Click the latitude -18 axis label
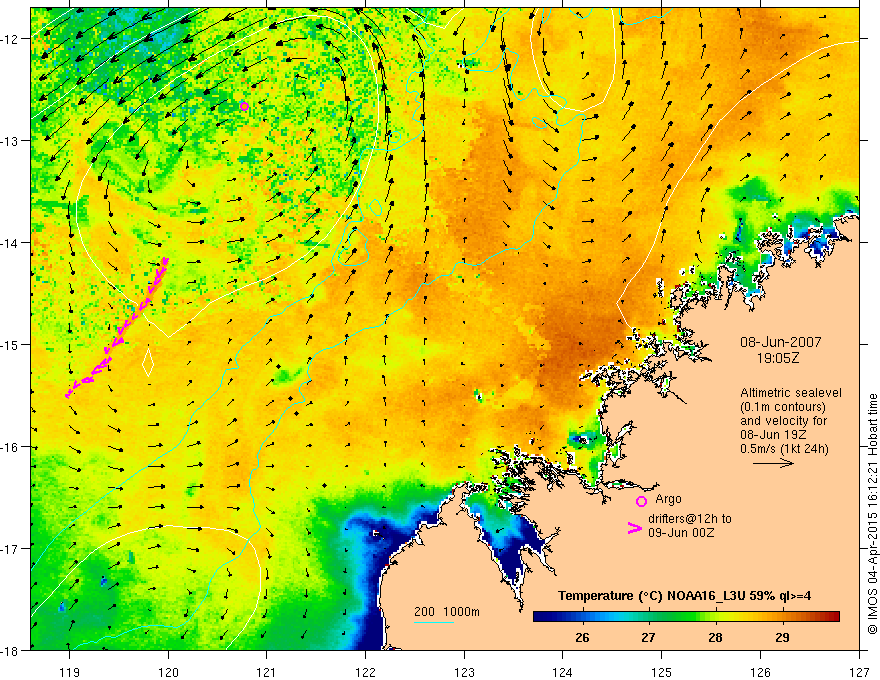 tap(11, 650)
